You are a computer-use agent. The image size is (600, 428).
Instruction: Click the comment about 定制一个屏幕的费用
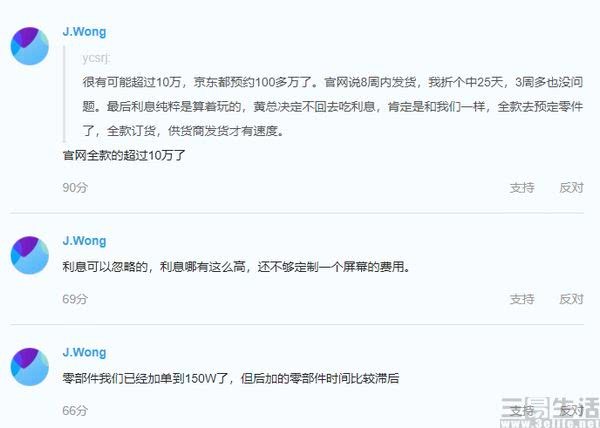pos(236,267)
